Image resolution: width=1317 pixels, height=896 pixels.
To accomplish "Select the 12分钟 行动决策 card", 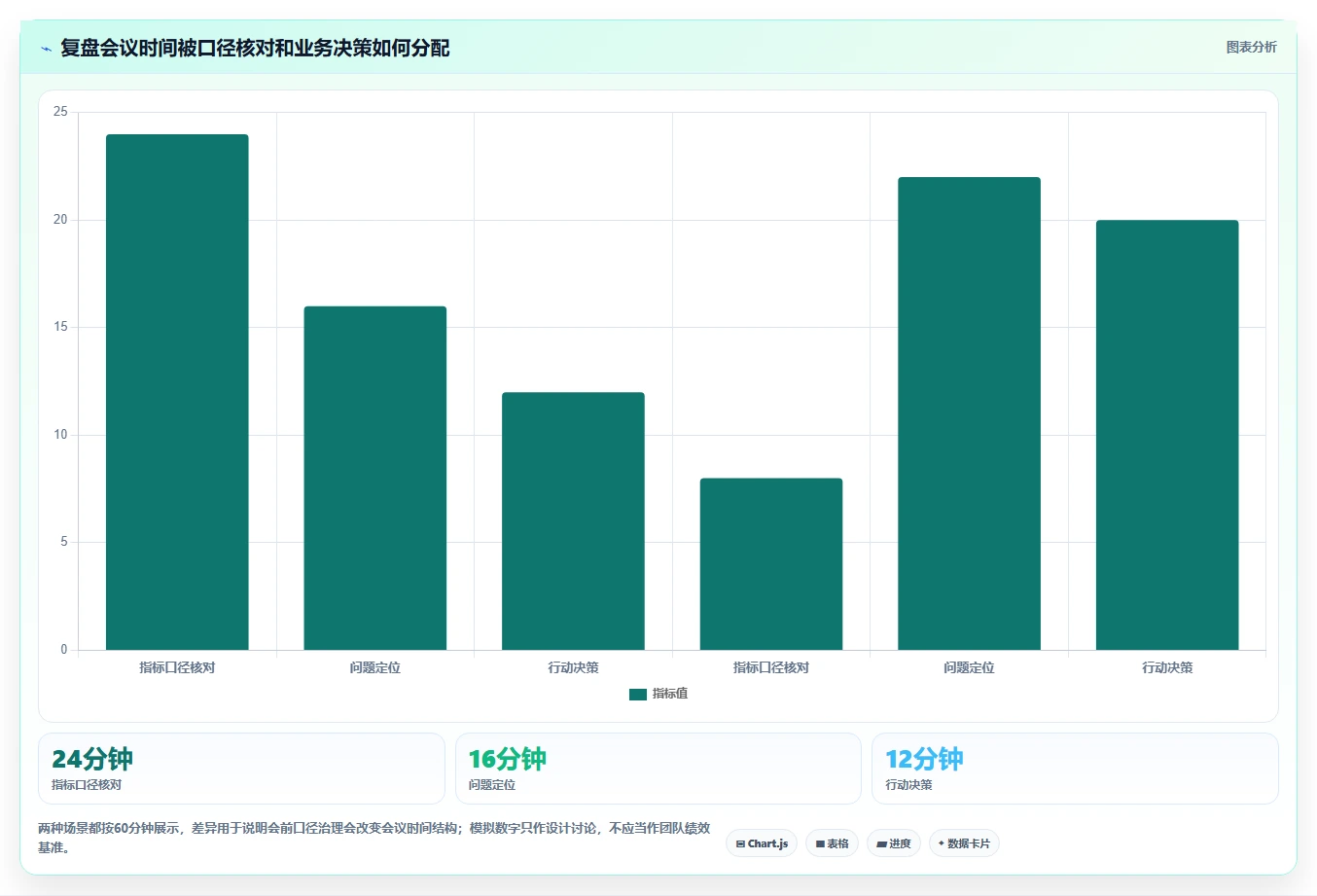I will click(1075, 769).
